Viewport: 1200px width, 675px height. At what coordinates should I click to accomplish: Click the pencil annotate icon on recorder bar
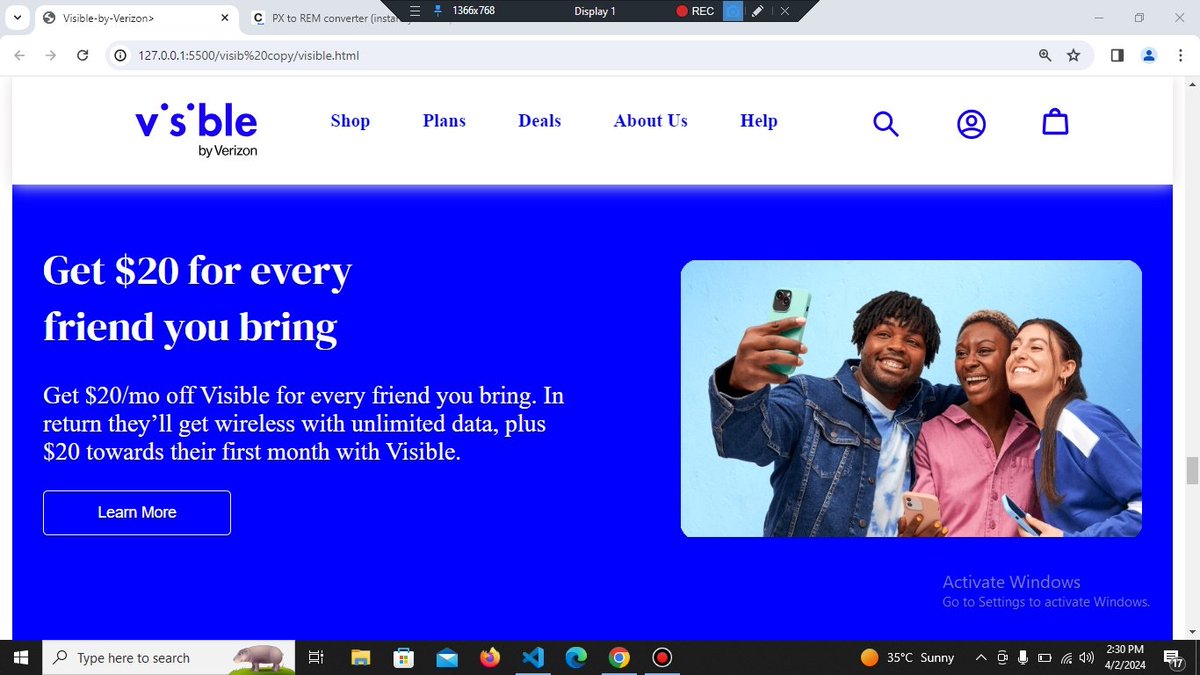click(758, 11)
